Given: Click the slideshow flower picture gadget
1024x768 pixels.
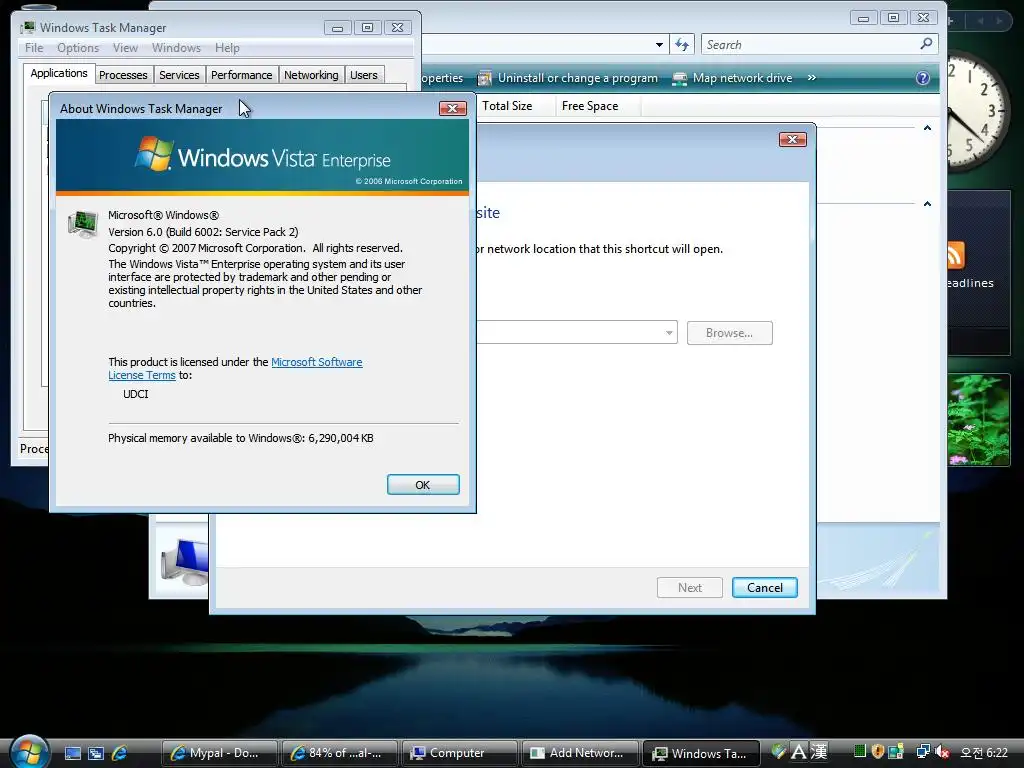Looking at the screenshot, I should click(x=978, y=419).
